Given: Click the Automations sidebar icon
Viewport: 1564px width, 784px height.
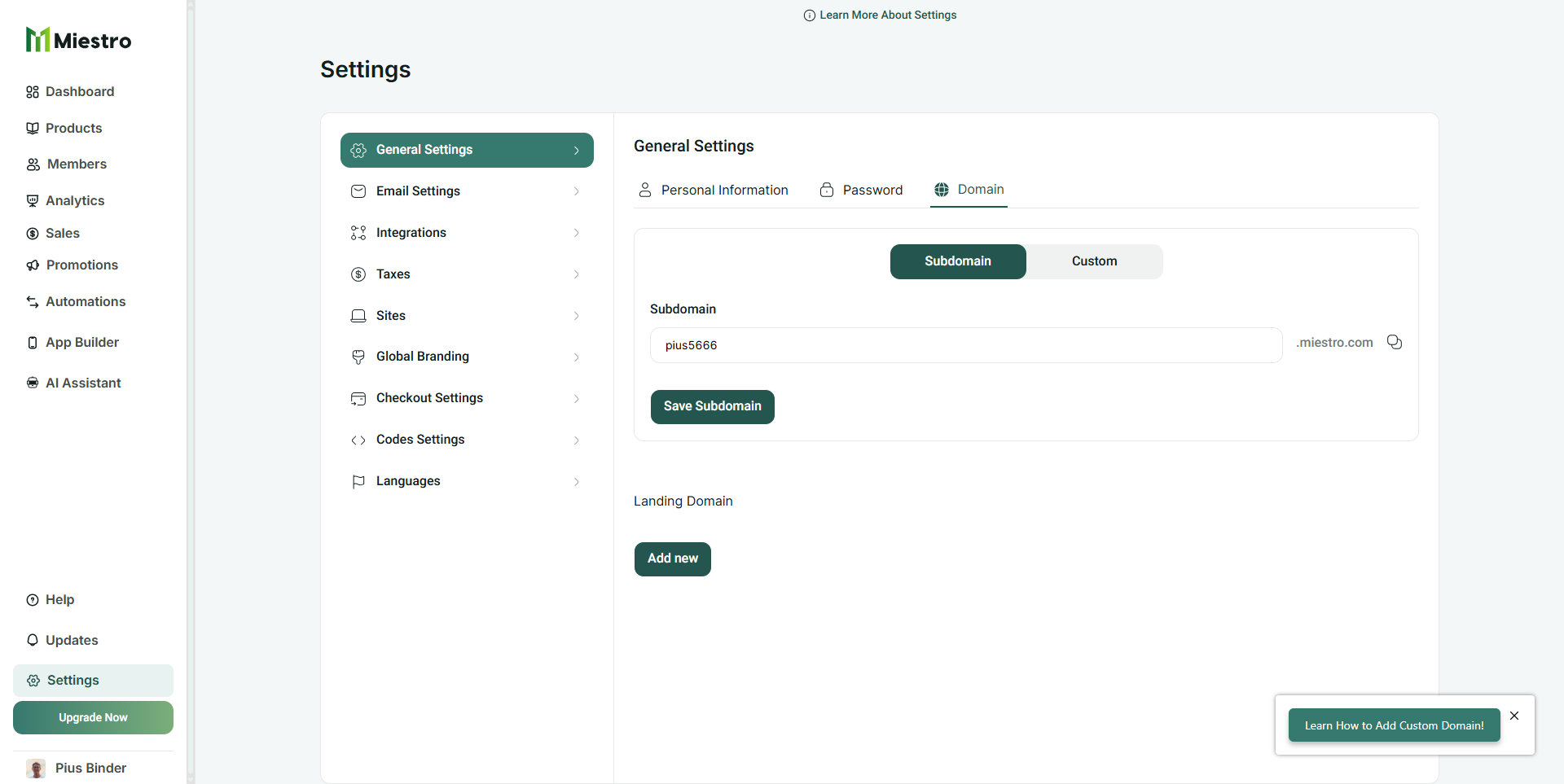Looking at the screenshot, I should click(x=33, y=302).
